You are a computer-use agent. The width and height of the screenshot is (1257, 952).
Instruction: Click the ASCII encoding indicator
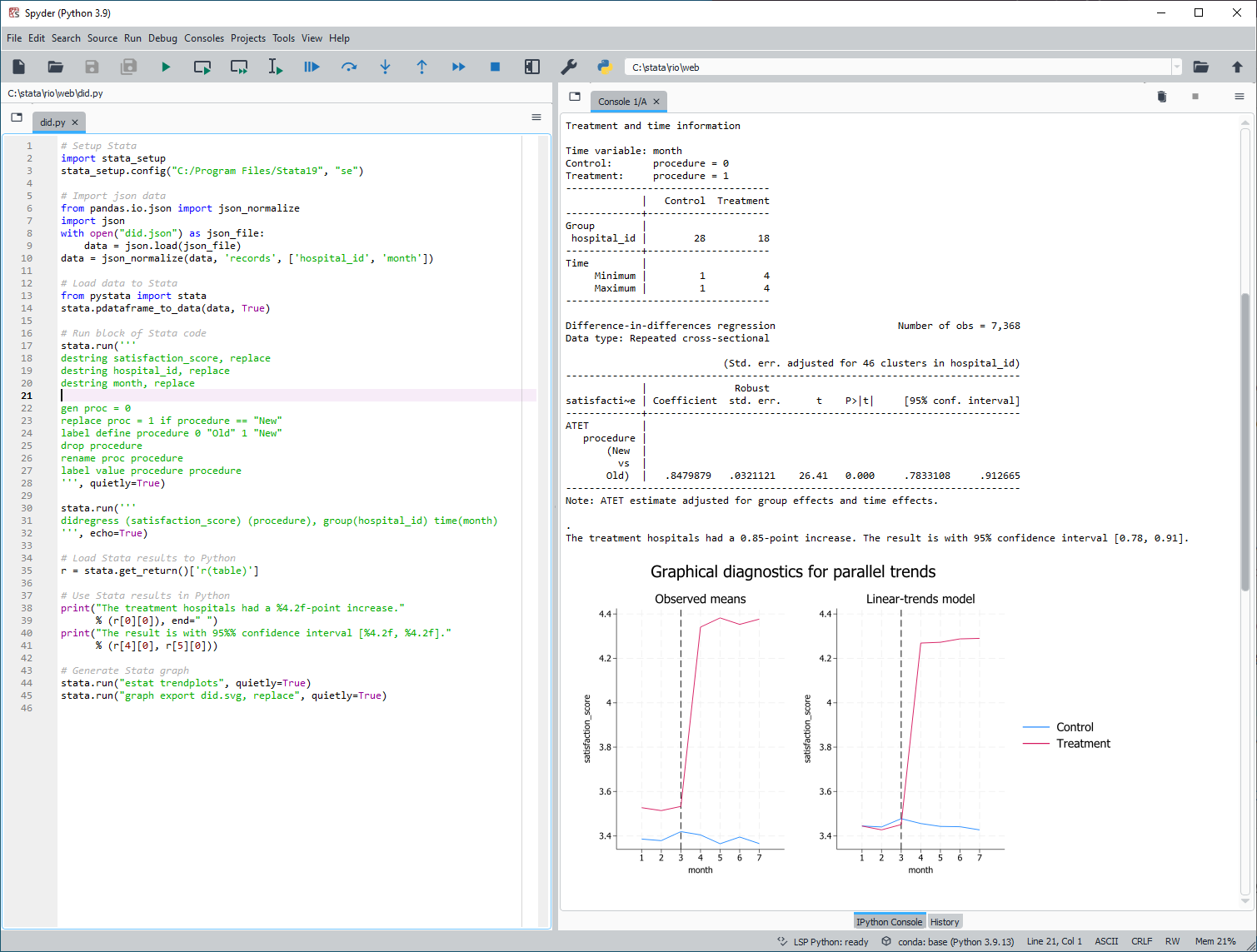[x=1106, y=942]
